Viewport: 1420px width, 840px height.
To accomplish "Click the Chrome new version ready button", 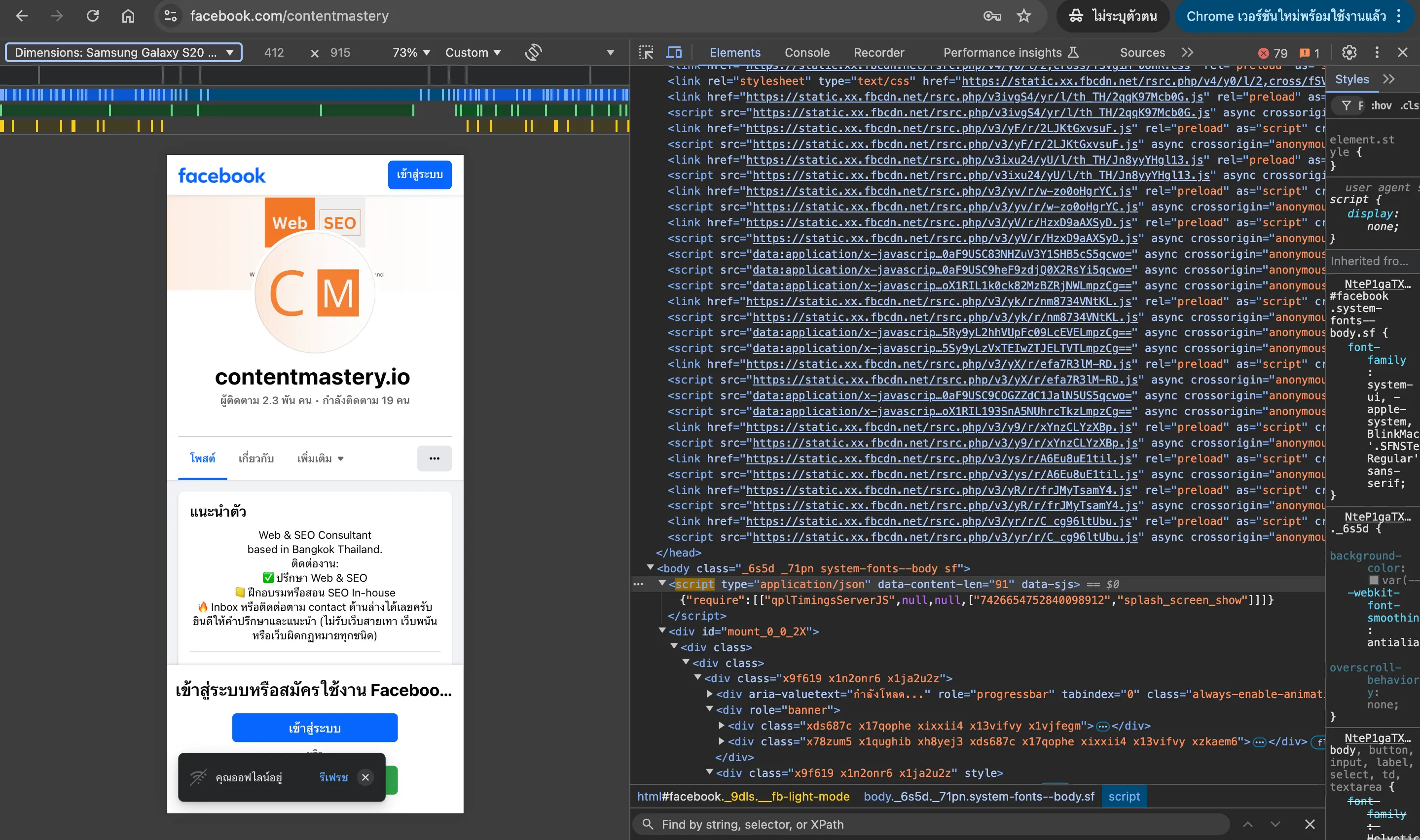I will 1285,16.
